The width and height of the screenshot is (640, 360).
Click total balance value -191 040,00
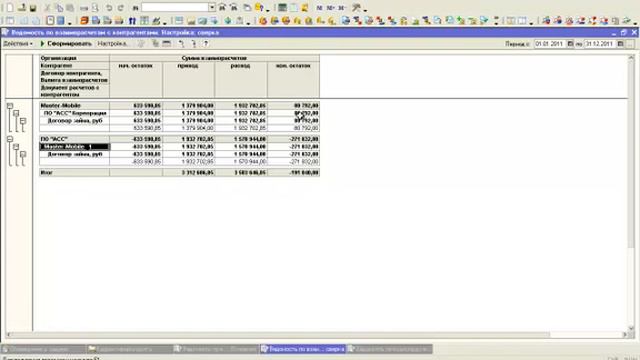coord(304,173)
